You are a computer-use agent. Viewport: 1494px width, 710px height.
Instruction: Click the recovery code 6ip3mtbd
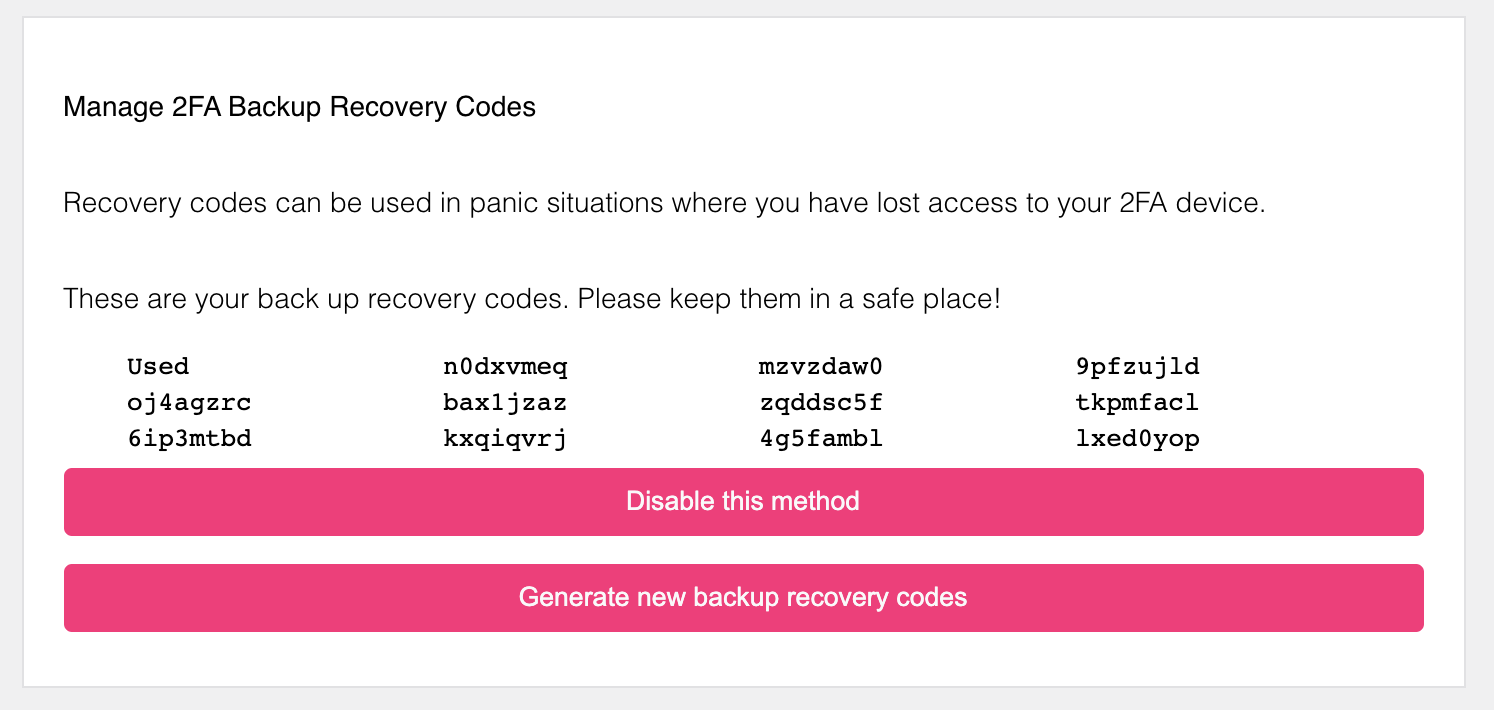pos(189,439)
